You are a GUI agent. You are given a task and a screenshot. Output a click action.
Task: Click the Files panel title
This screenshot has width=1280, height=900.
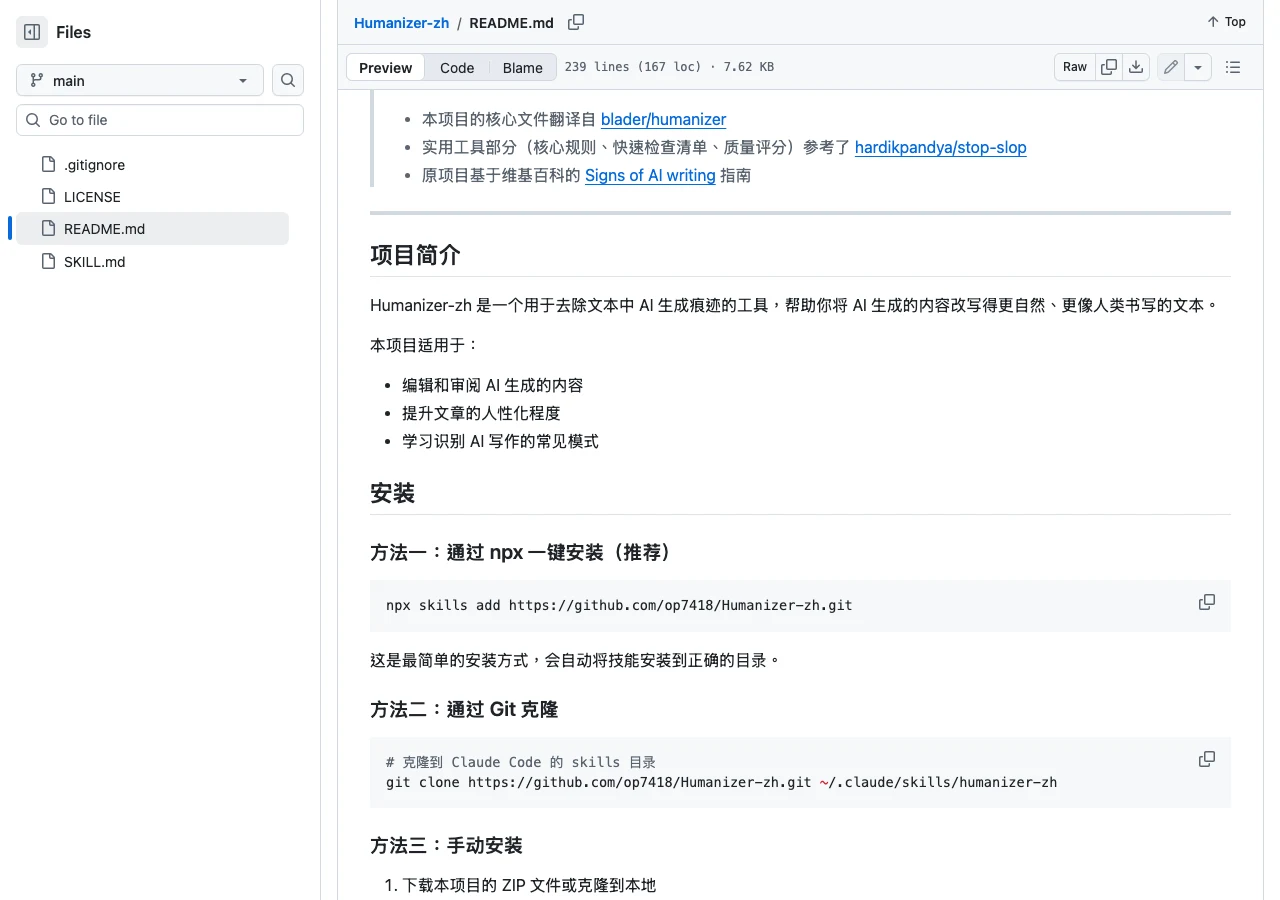click(73, 32)
